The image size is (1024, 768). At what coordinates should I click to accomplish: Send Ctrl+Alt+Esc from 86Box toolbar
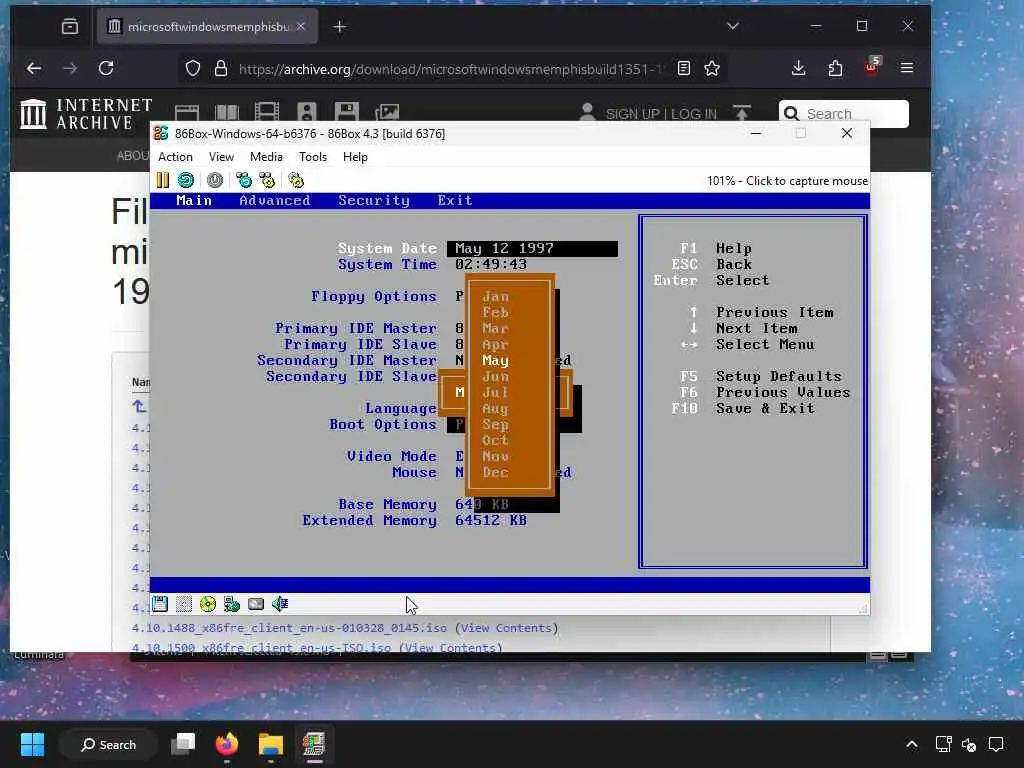click(x=267, y=180)
